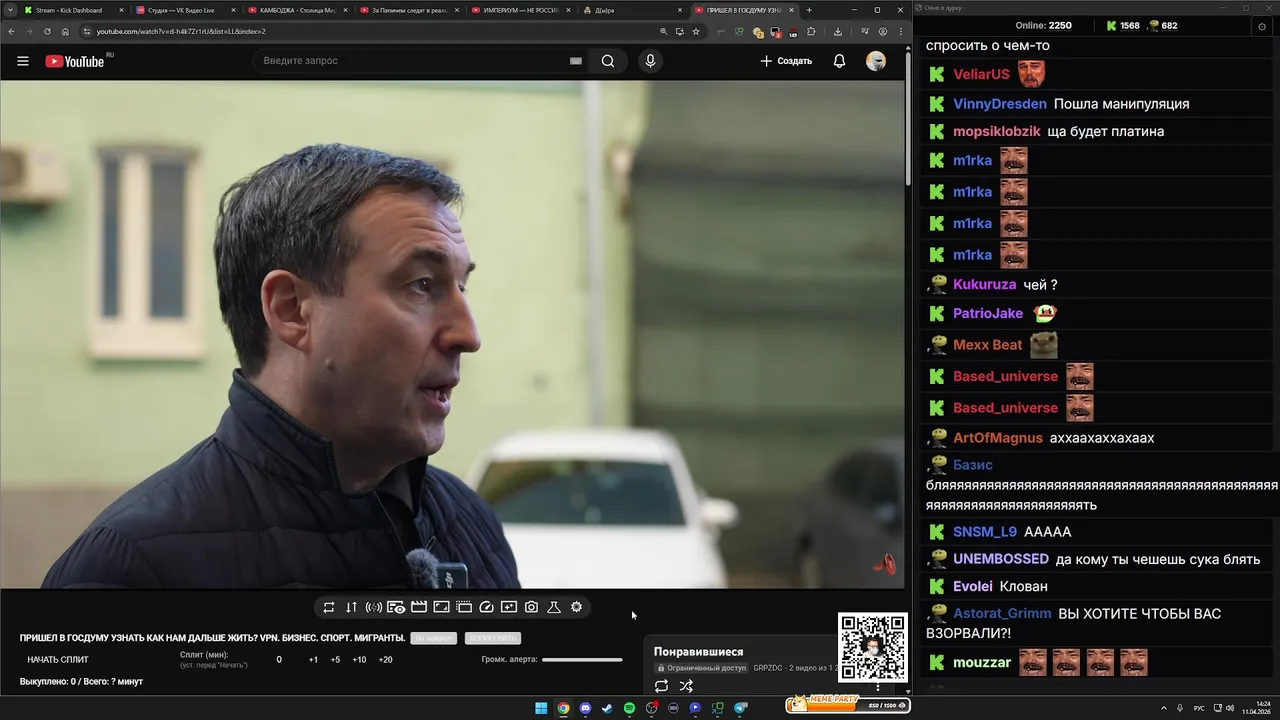This screenshot has height=720, width=1280.
Task: Go back in browser history
Action: click(12, 32)
